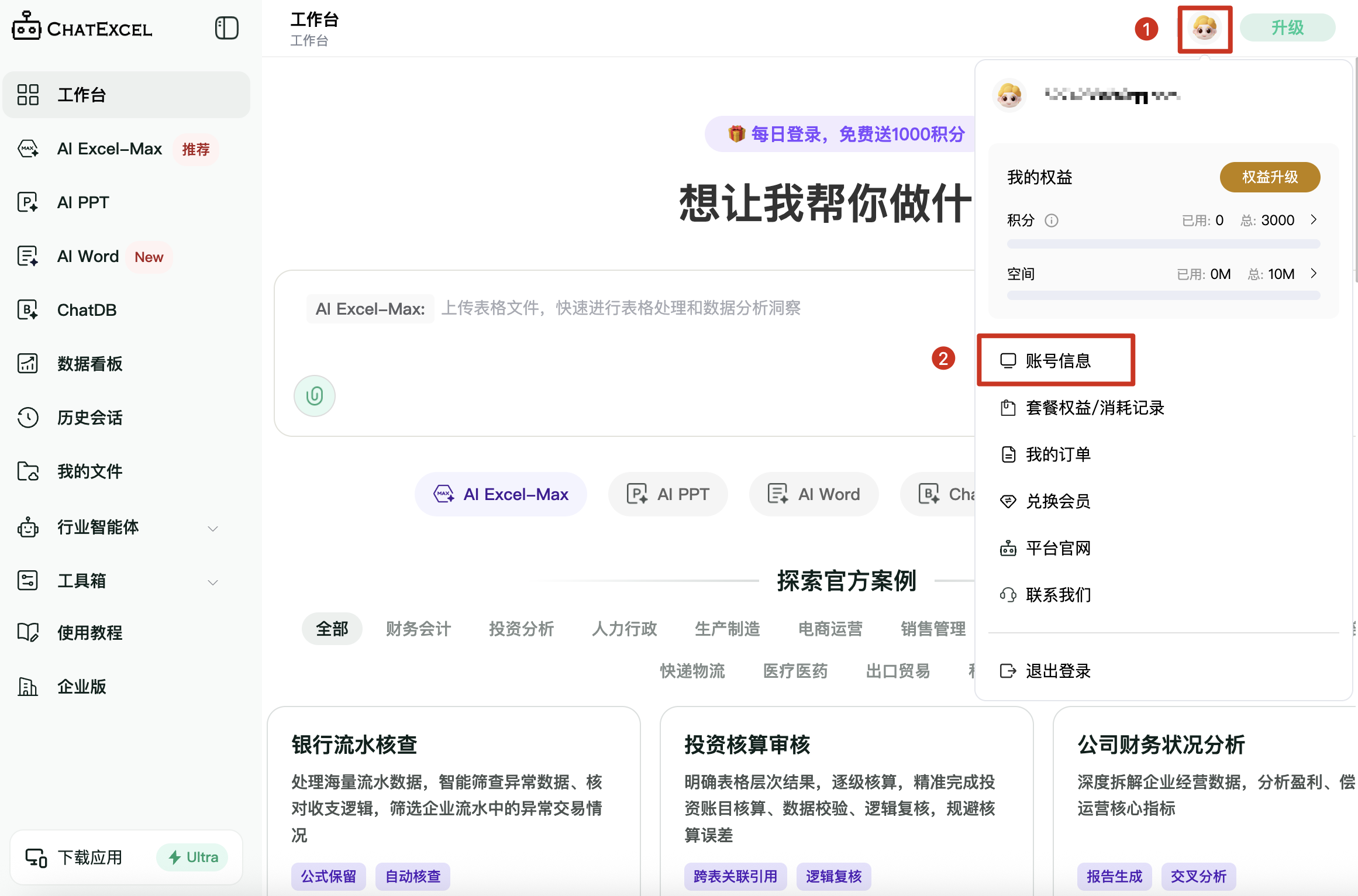Switch to 销售管理 category tab

[x=933, y=629]
